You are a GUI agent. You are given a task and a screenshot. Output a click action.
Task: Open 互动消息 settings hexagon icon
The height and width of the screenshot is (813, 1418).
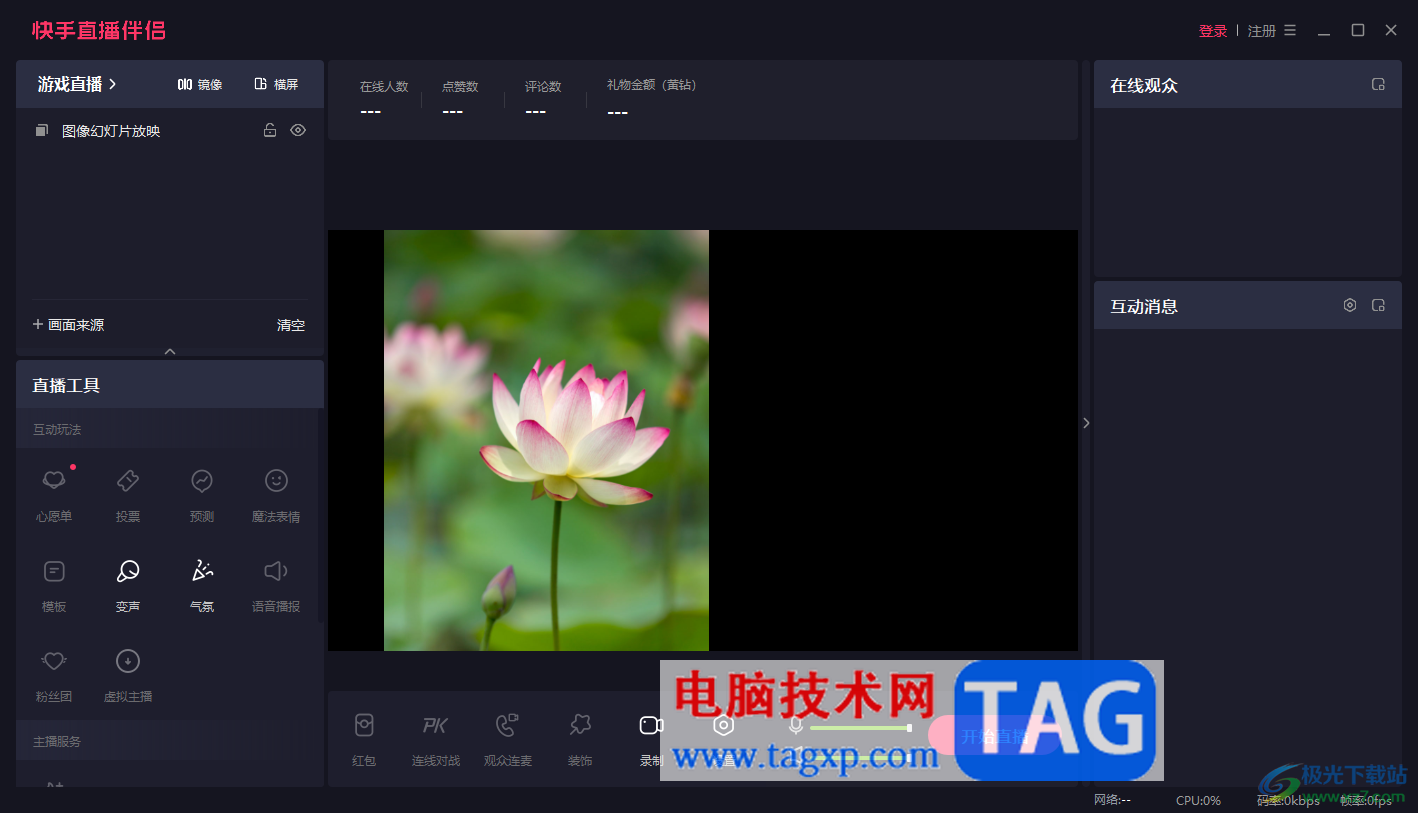(1350, 305)
